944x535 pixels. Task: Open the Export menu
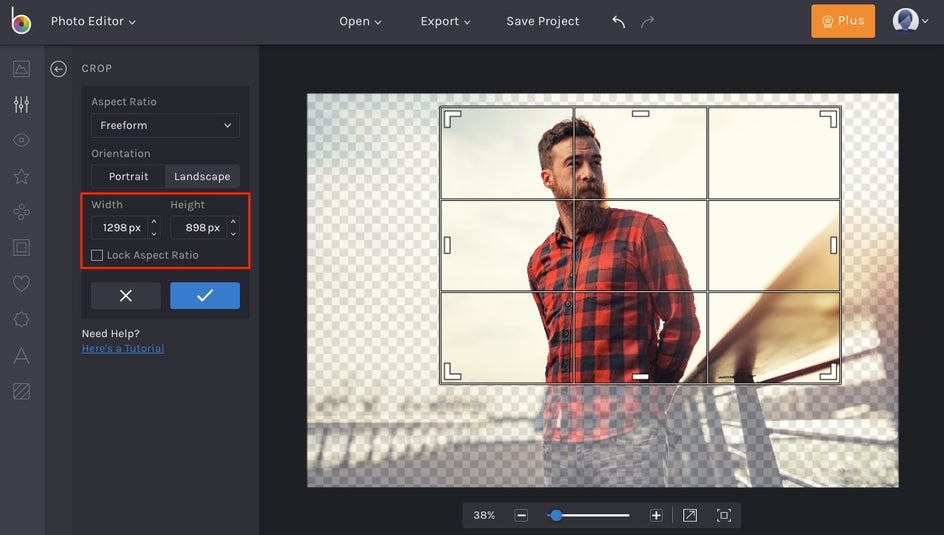point(445,21)
